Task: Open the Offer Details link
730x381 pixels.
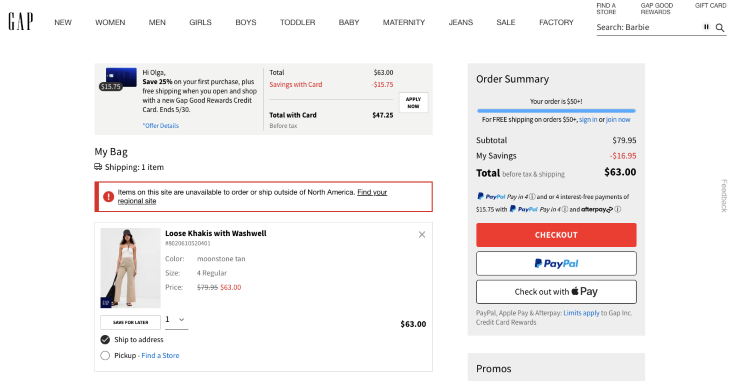Action: tap(161, 126)
